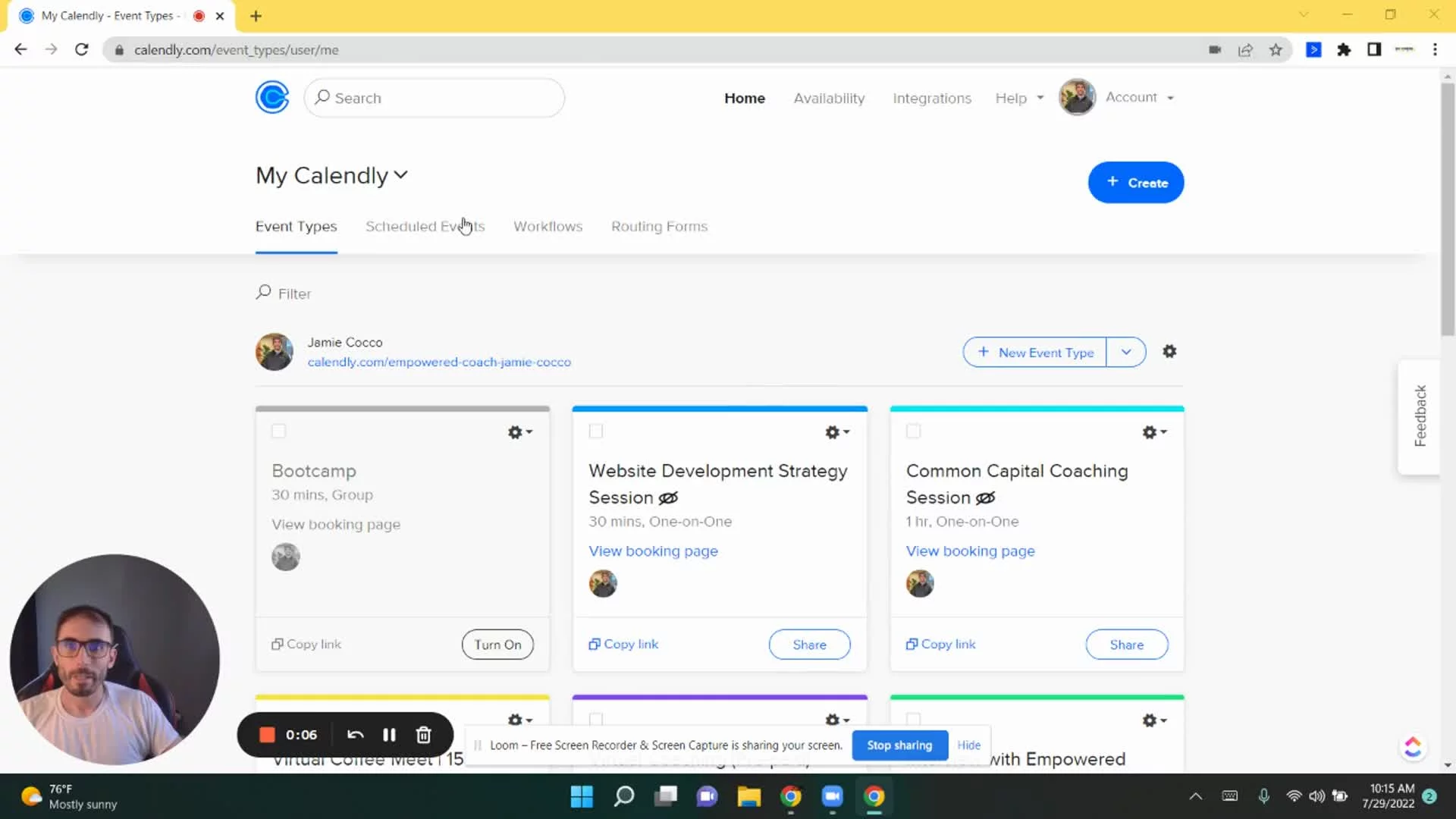
Task: Click the microphone icon in system tray
Action: pos(1263,796)
